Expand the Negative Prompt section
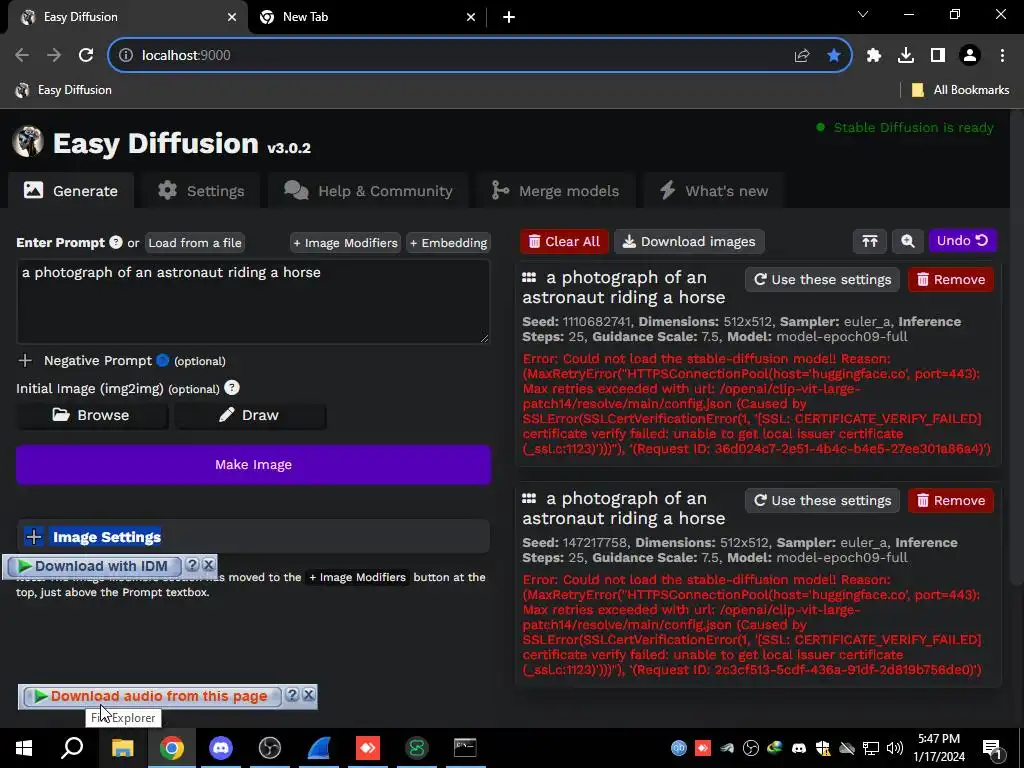The image size is (1024, 768). 25,360
